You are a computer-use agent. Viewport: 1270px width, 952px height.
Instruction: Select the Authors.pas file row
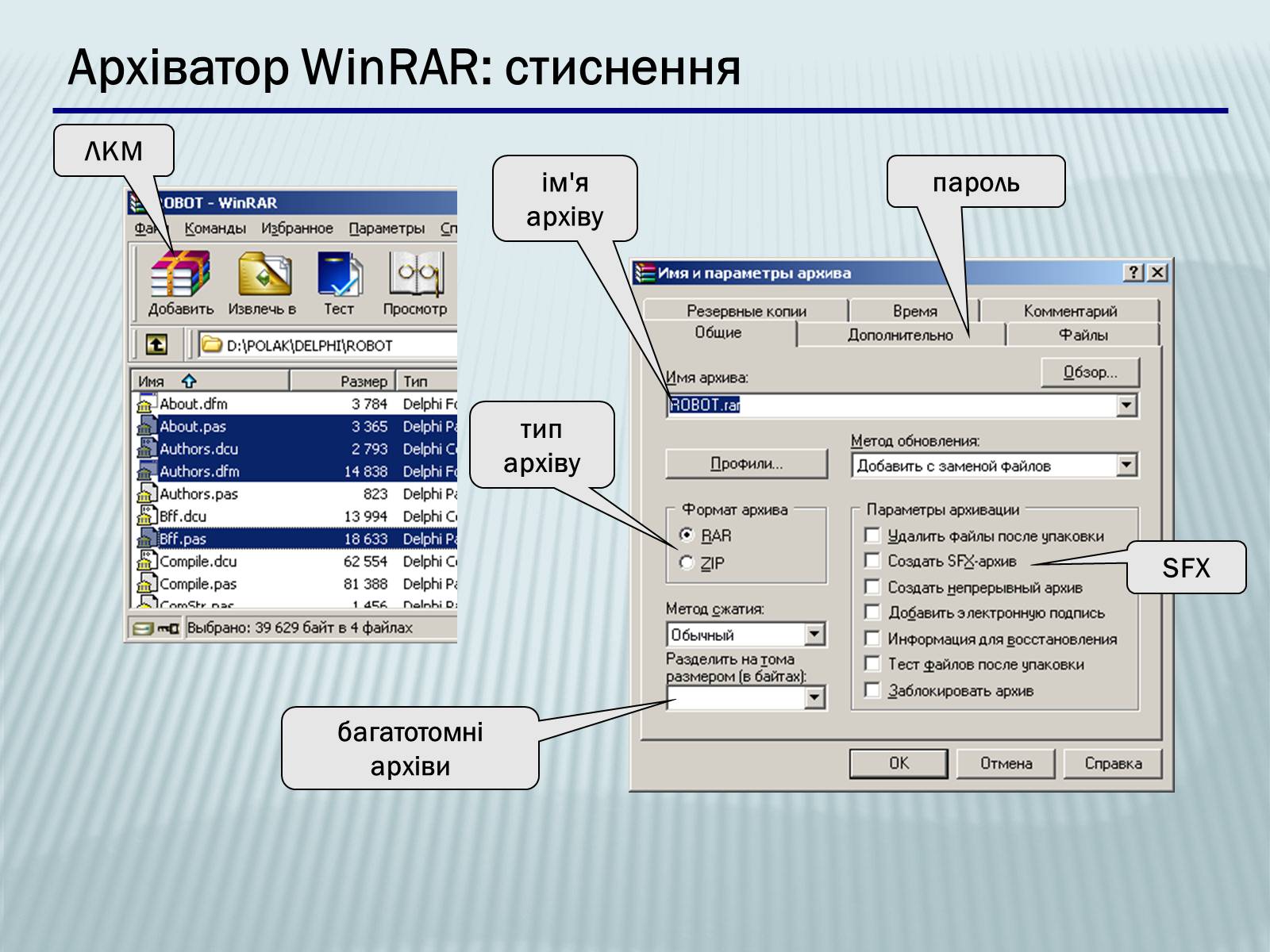[294, 493]
